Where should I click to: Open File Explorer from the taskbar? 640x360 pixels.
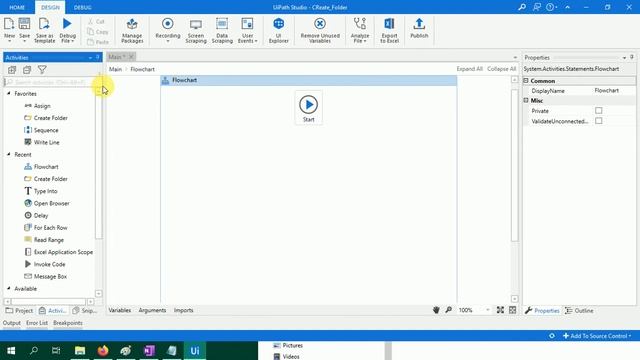[80, 351]
